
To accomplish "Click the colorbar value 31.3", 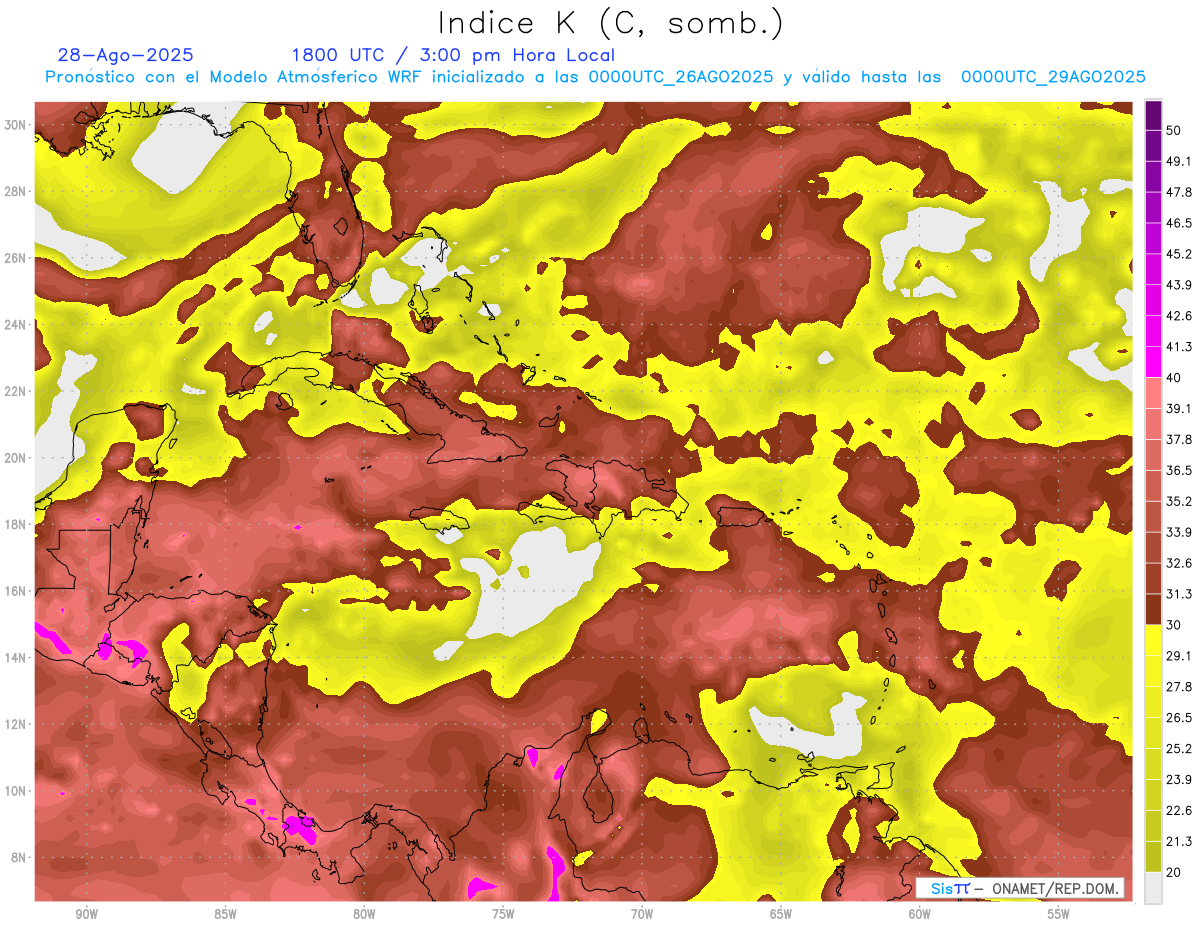I will coord(1179,594).
